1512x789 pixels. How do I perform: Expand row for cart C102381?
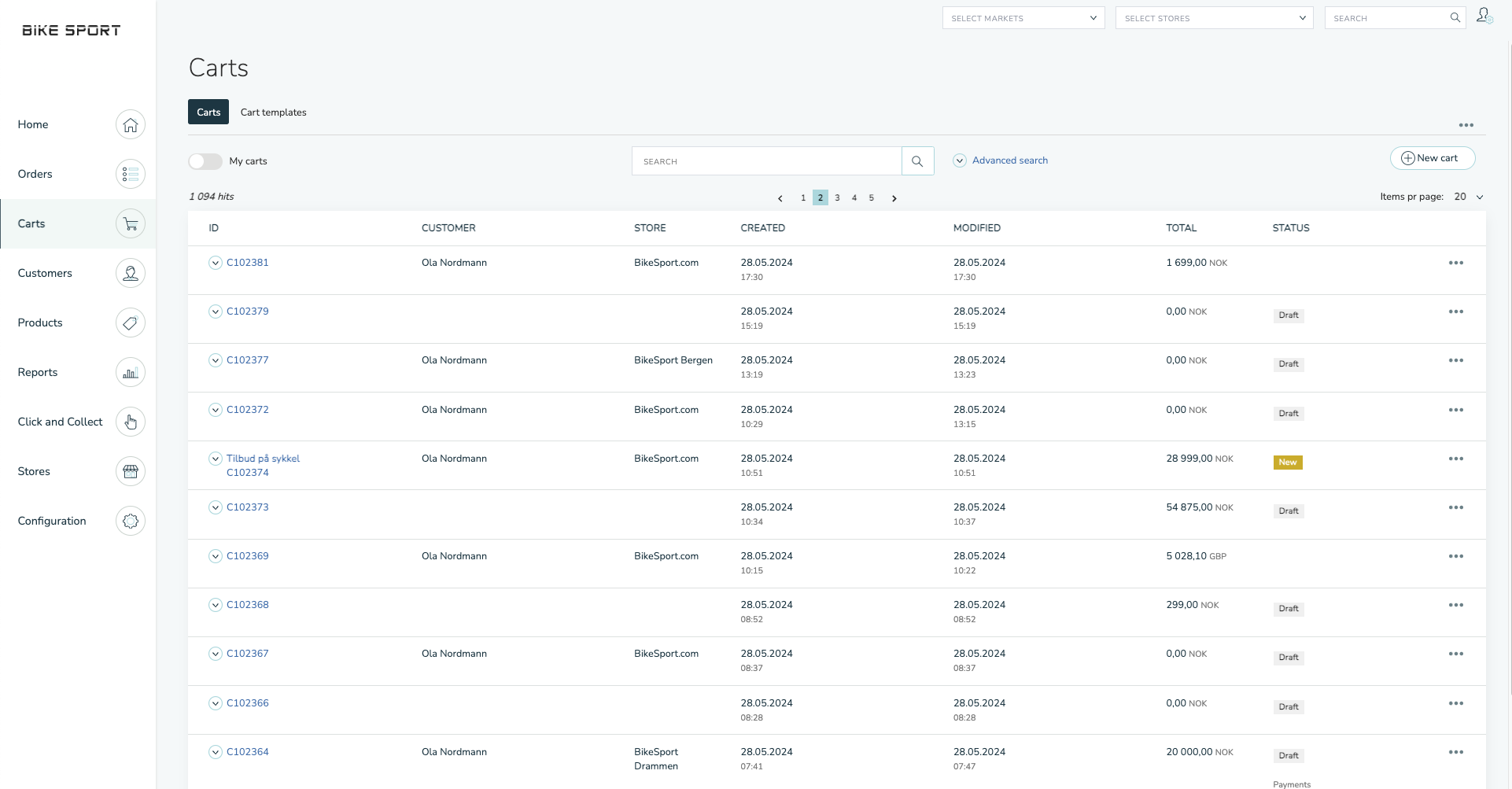(x=215, y=263)
